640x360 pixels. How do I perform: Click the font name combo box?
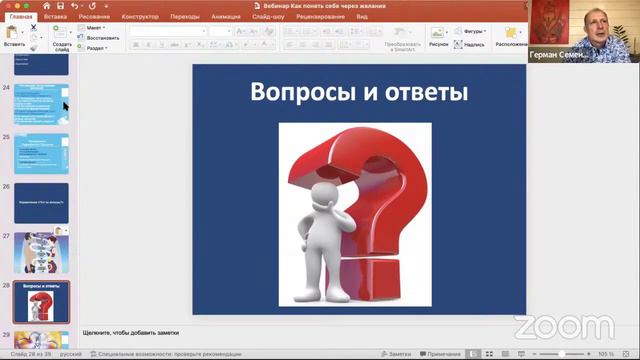tap(168, 31)
